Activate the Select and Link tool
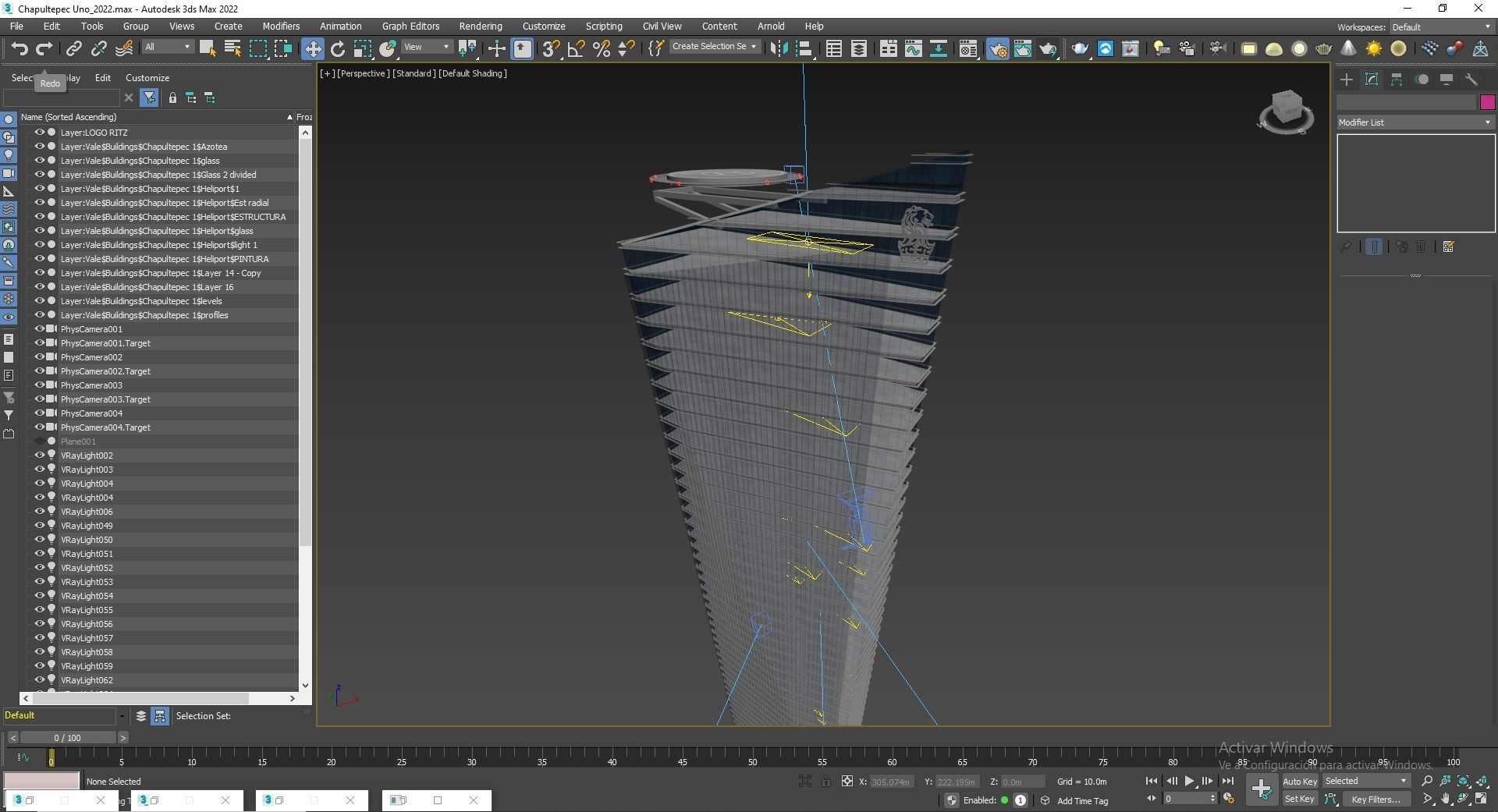The height and width of the screenshot is (812, 1498). tap(73, 48)
